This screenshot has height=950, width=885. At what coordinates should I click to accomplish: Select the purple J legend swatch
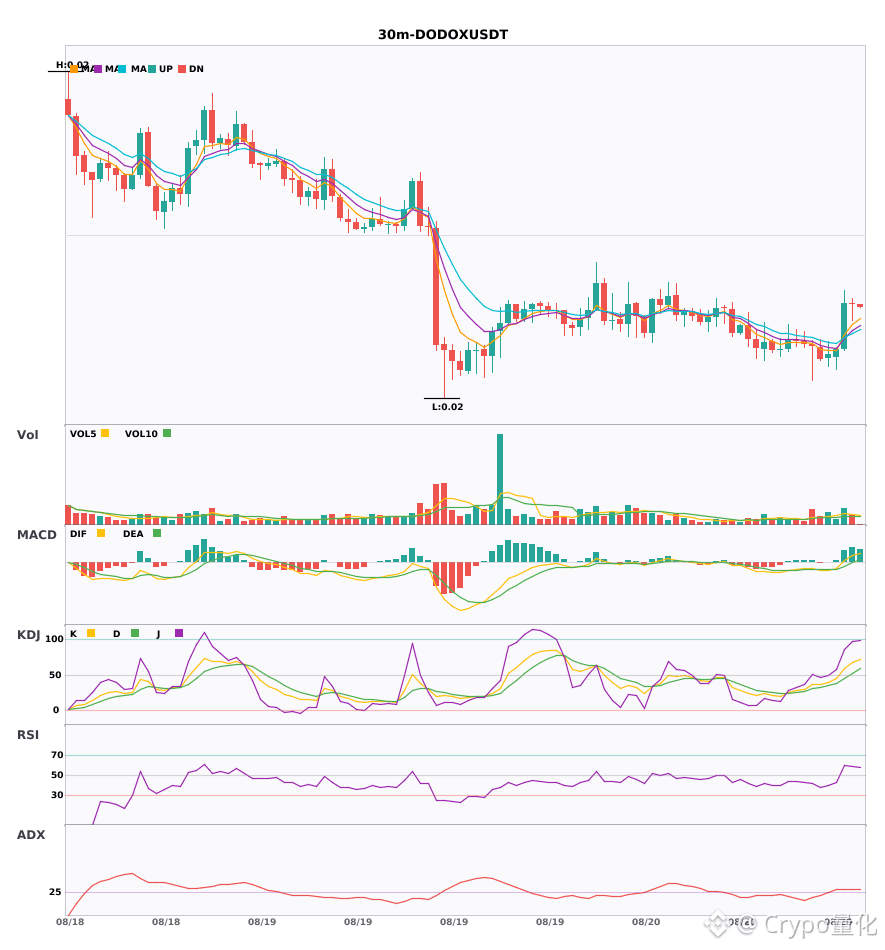pyautogui.click(x=179, y=633)
